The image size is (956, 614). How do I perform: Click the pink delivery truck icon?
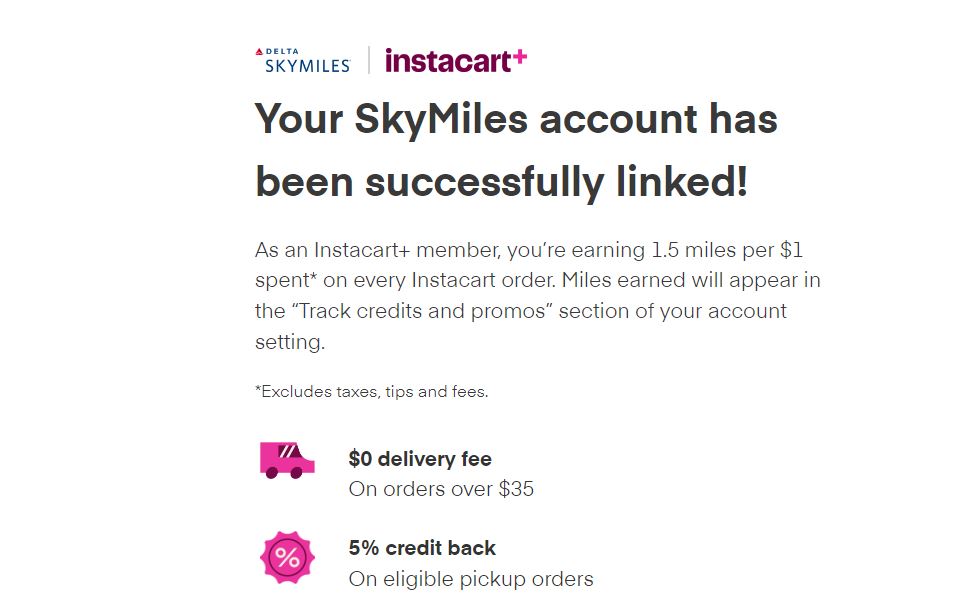287,460
